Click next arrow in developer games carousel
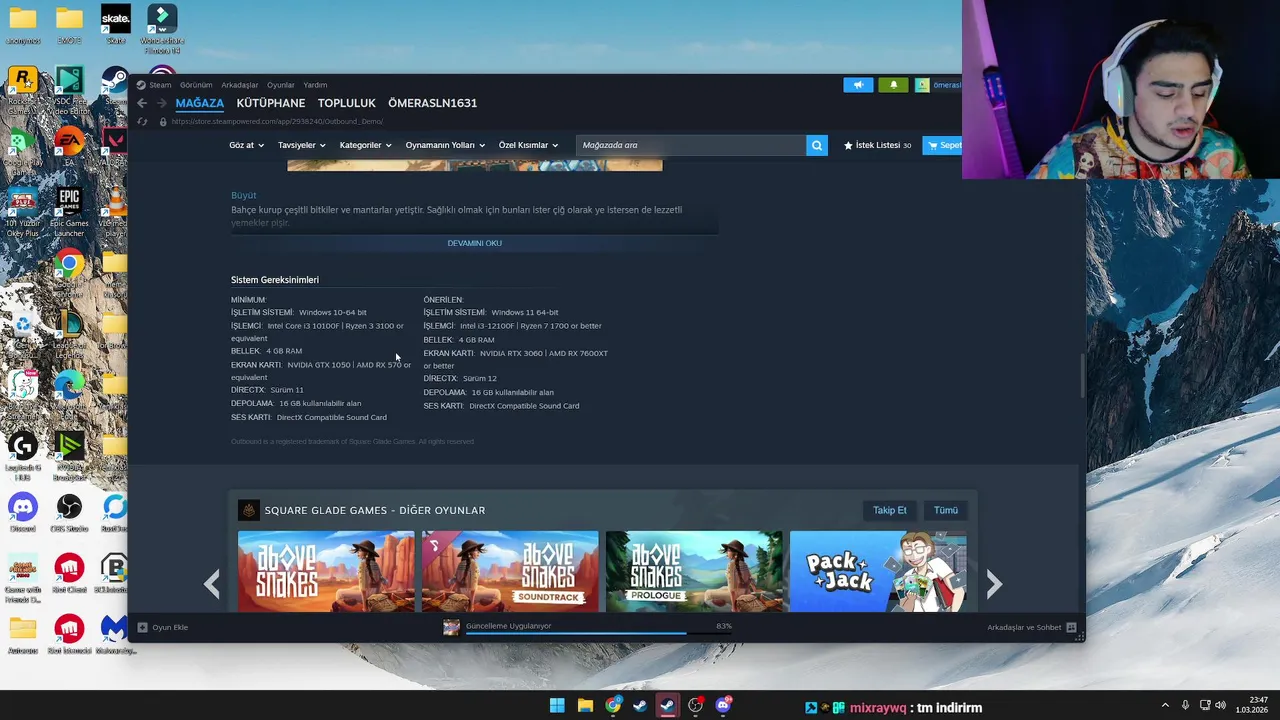Image resolution: width=1280 pixels, height=720 pixels. click(993, 584)
